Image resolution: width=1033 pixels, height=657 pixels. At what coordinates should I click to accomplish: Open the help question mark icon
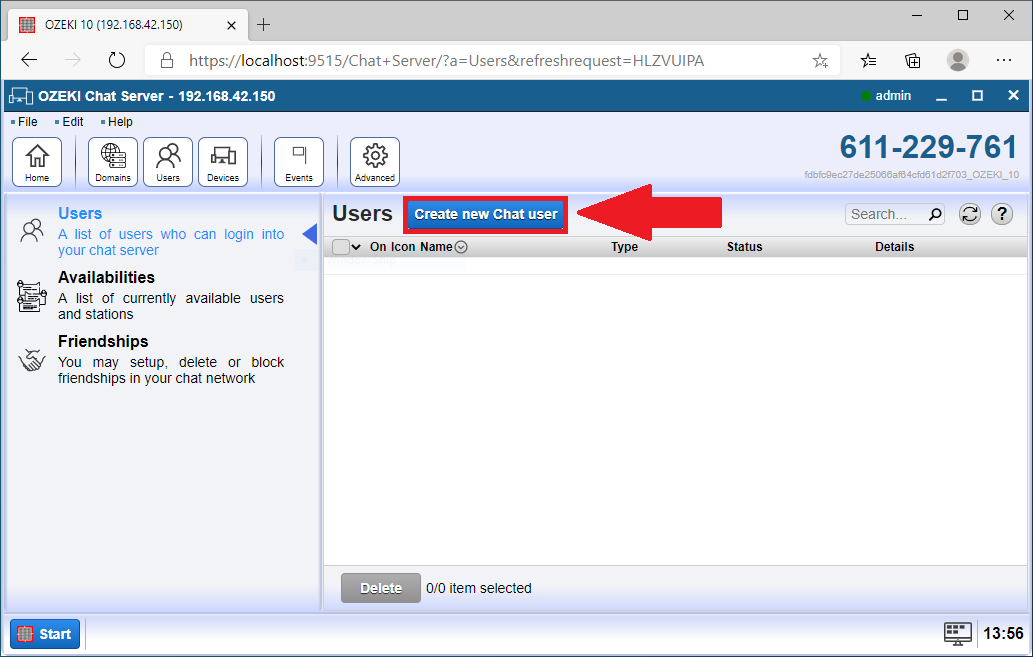click(x=1001, y=213)
